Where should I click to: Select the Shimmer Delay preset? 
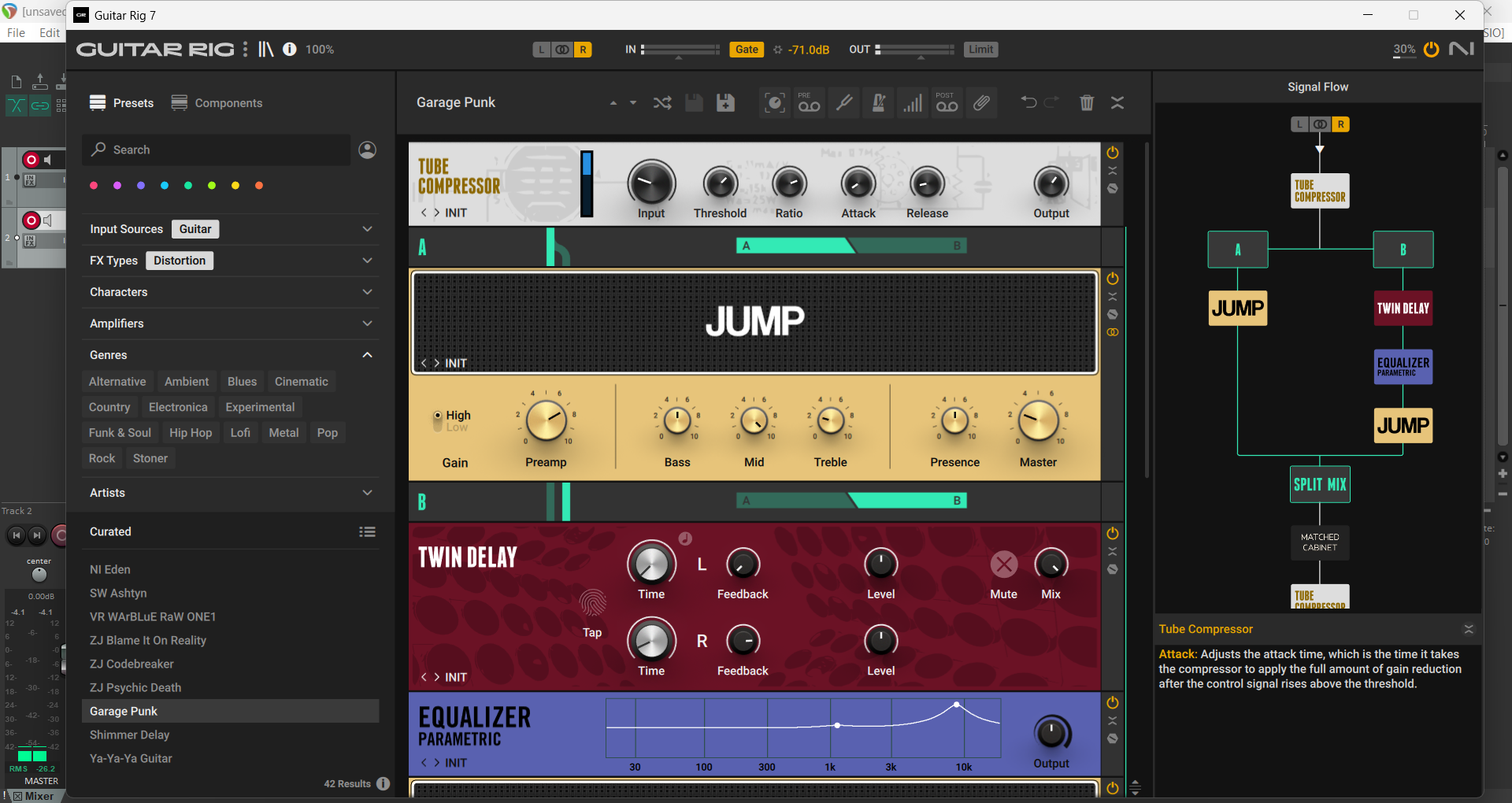[x=231, y=735]
